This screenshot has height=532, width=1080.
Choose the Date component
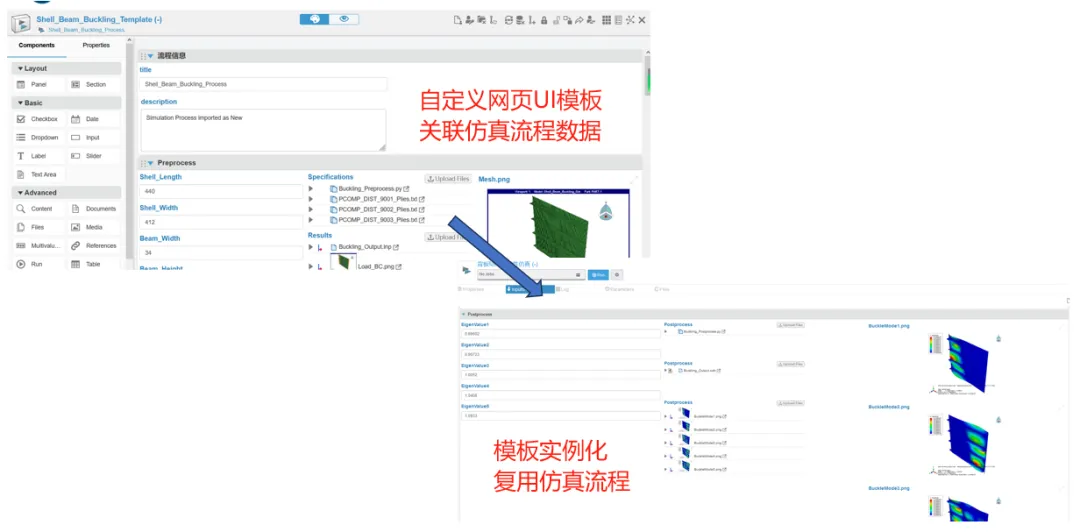[x=92, y=119]
